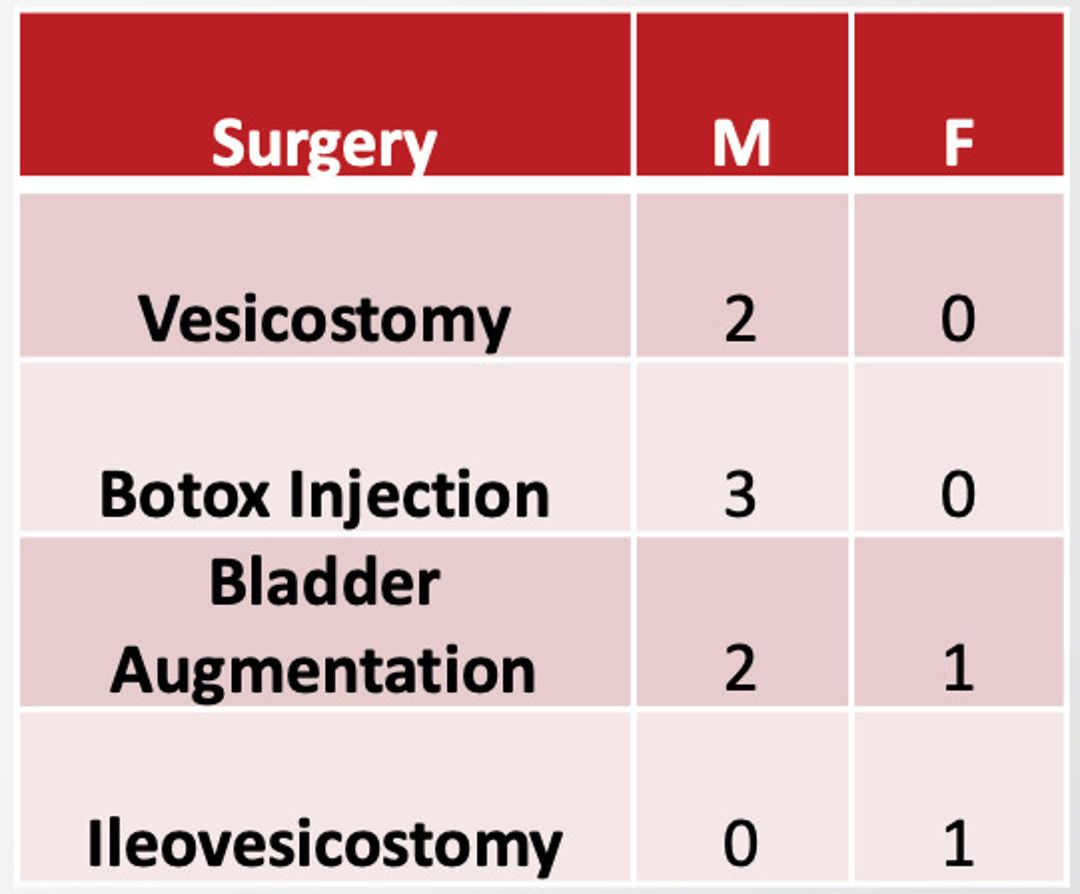Select Ileovesicostomy male count cell
This screenshot has height=894, width=1080.
pos(742,797)
